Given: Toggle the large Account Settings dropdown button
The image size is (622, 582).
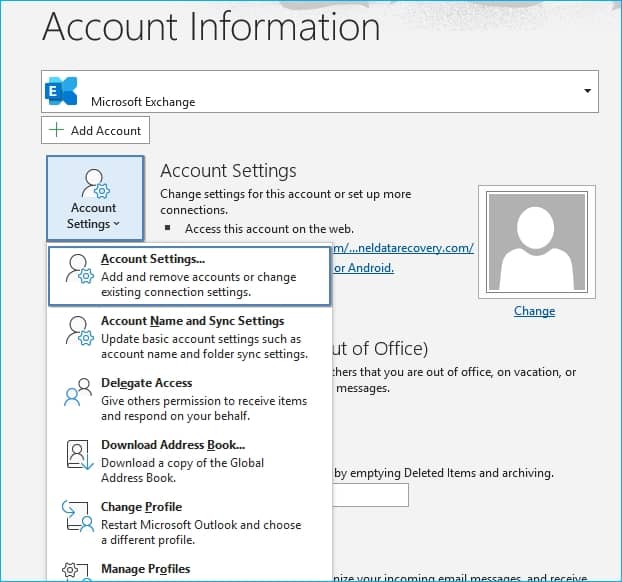Looking at the screenshot, I should point(95,198).
